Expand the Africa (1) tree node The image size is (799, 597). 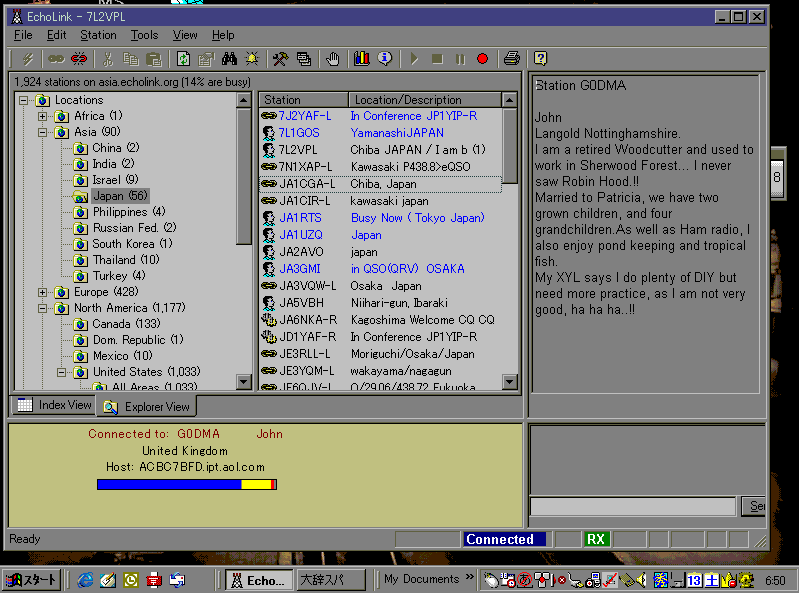tap(43, 116)
